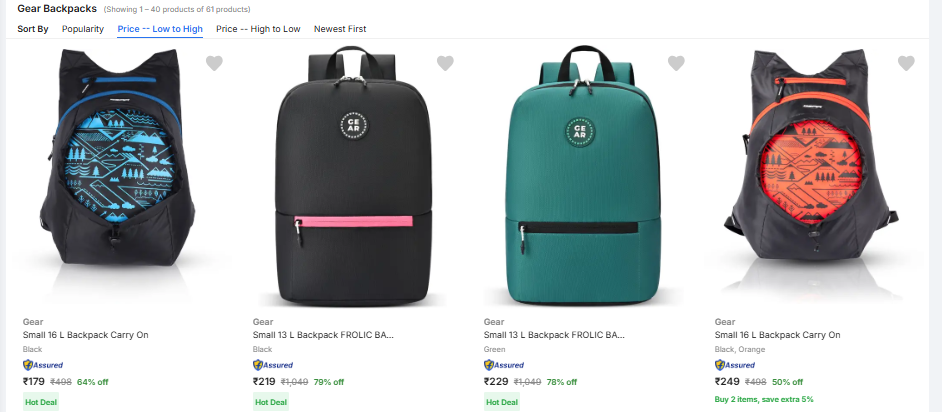The width and height of the screenshot is (942, 412).
Task: Open the Small 13 L Backpack FROLIC title priced ₹219
Action: click(x=323, y=335)
